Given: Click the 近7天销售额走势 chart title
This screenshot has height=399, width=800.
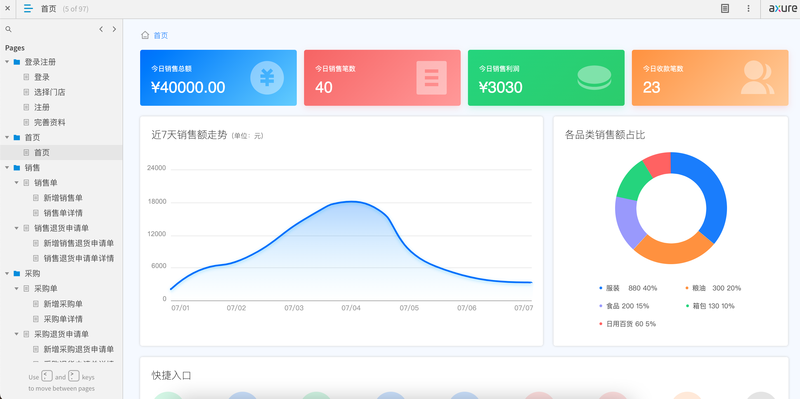Looking at the screenshot, I should 189,135.
